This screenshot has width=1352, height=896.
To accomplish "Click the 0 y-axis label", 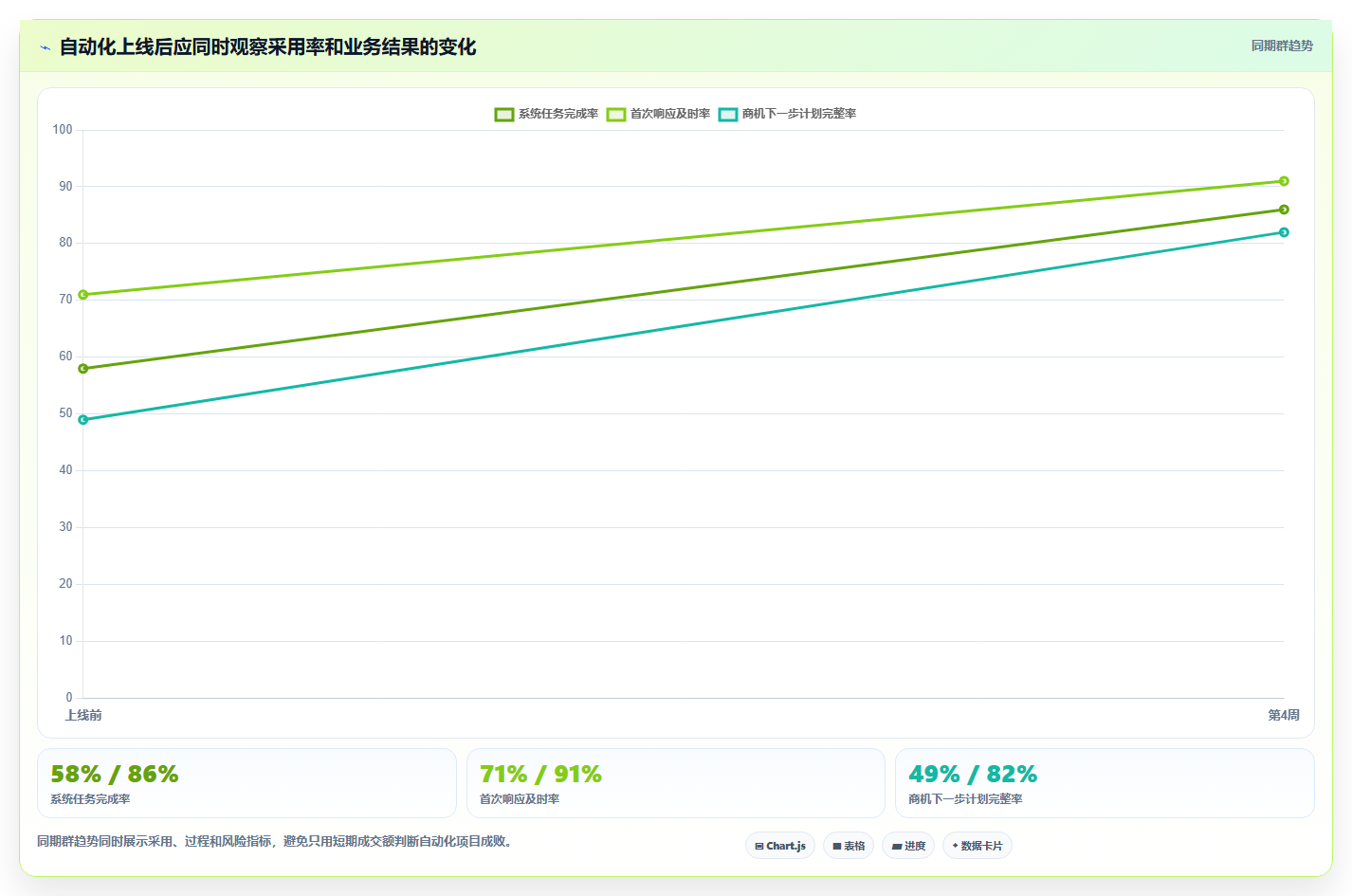I will click(69, 698).
